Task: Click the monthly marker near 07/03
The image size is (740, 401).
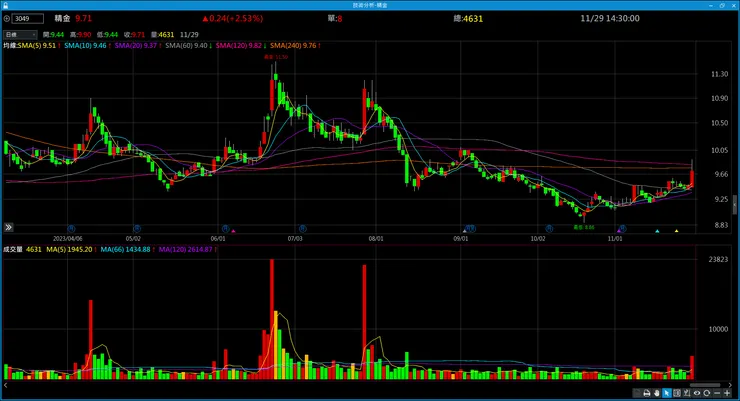Action: tap(303, 229)
